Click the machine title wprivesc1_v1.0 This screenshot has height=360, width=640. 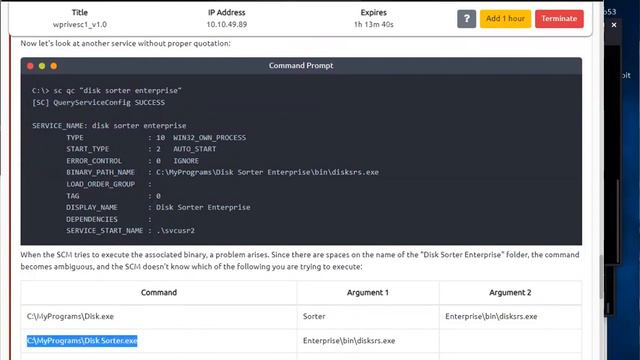[x=80, y=24]
